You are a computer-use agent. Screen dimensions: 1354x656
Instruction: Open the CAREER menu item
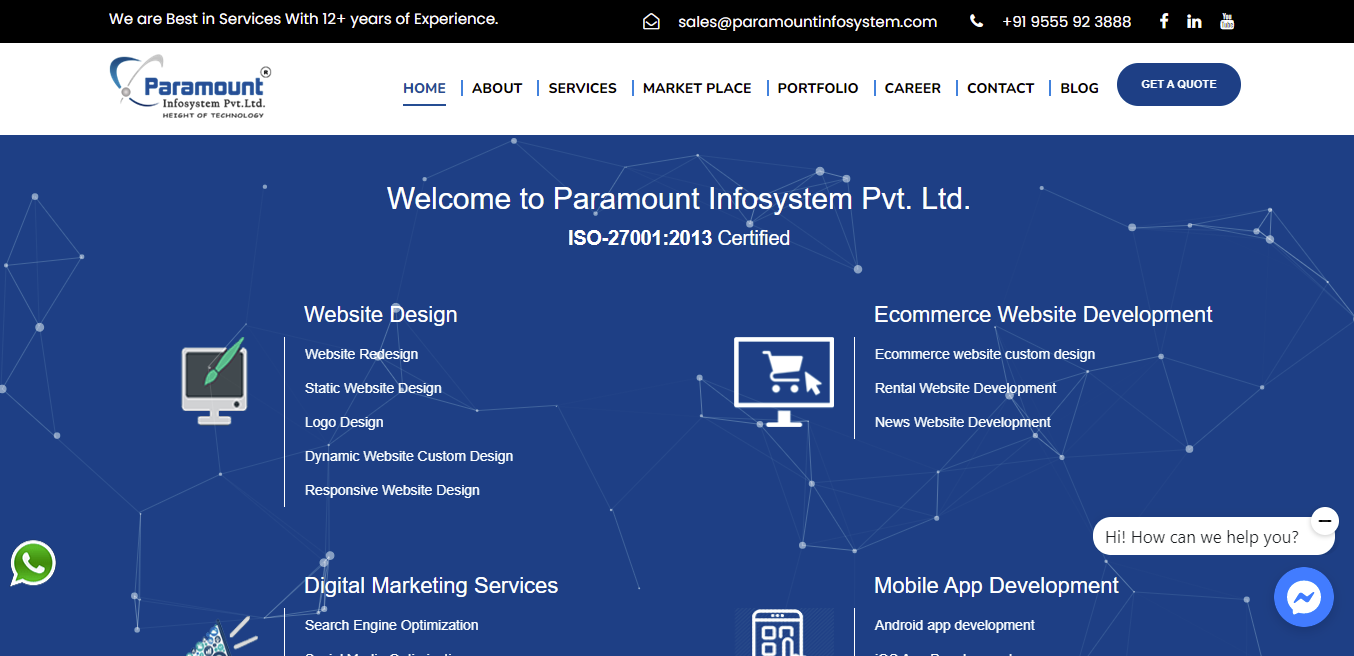click(x=913, y=88)
